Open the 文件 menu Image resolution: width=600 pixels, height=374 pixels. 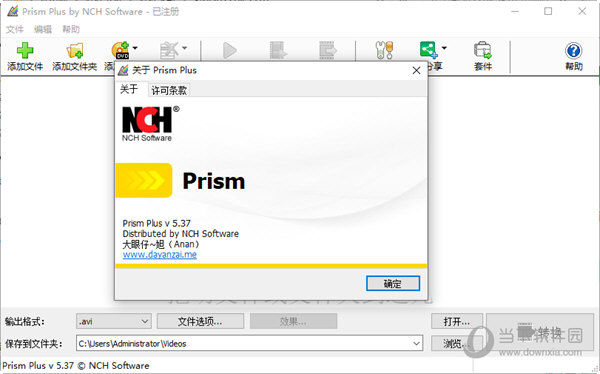tap(15, 29)
